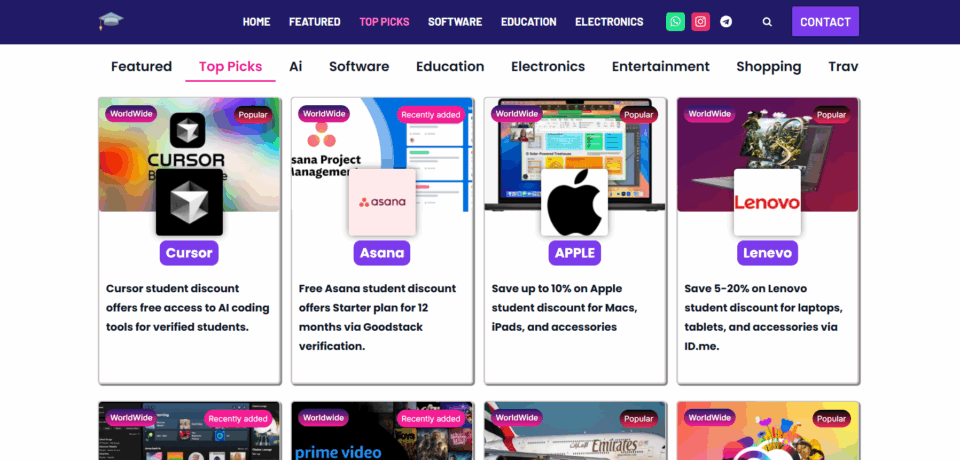Image resolution: width=960 pixels, height=460 pixels.
Task: Switch to the Featured category tab
Action: click(x=141, y=66)
